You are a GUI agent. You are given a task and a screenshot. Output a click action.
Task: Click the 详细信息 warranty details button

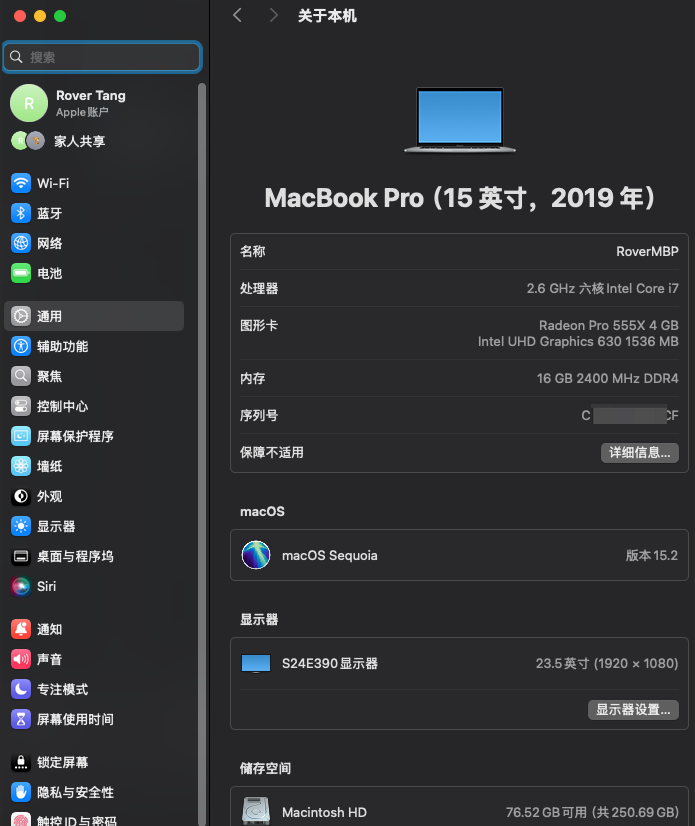tap(640, 453)
